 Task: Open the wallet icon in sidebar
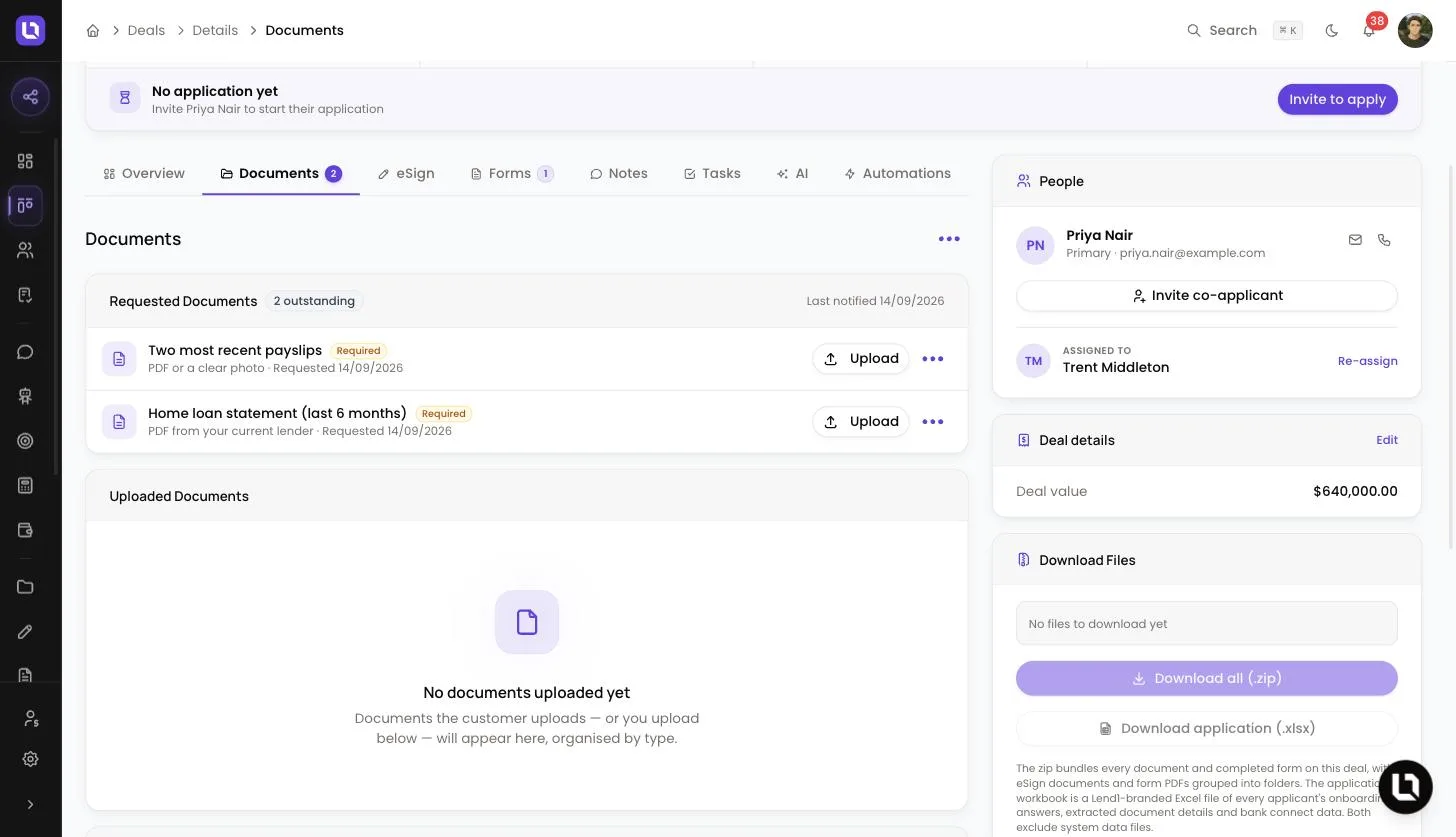coord(26,530)
